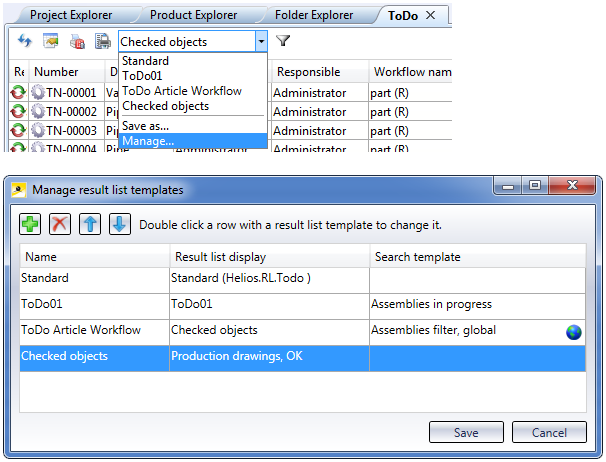Click the green plus add template icon
606x462 pixels.
(30, 224)
